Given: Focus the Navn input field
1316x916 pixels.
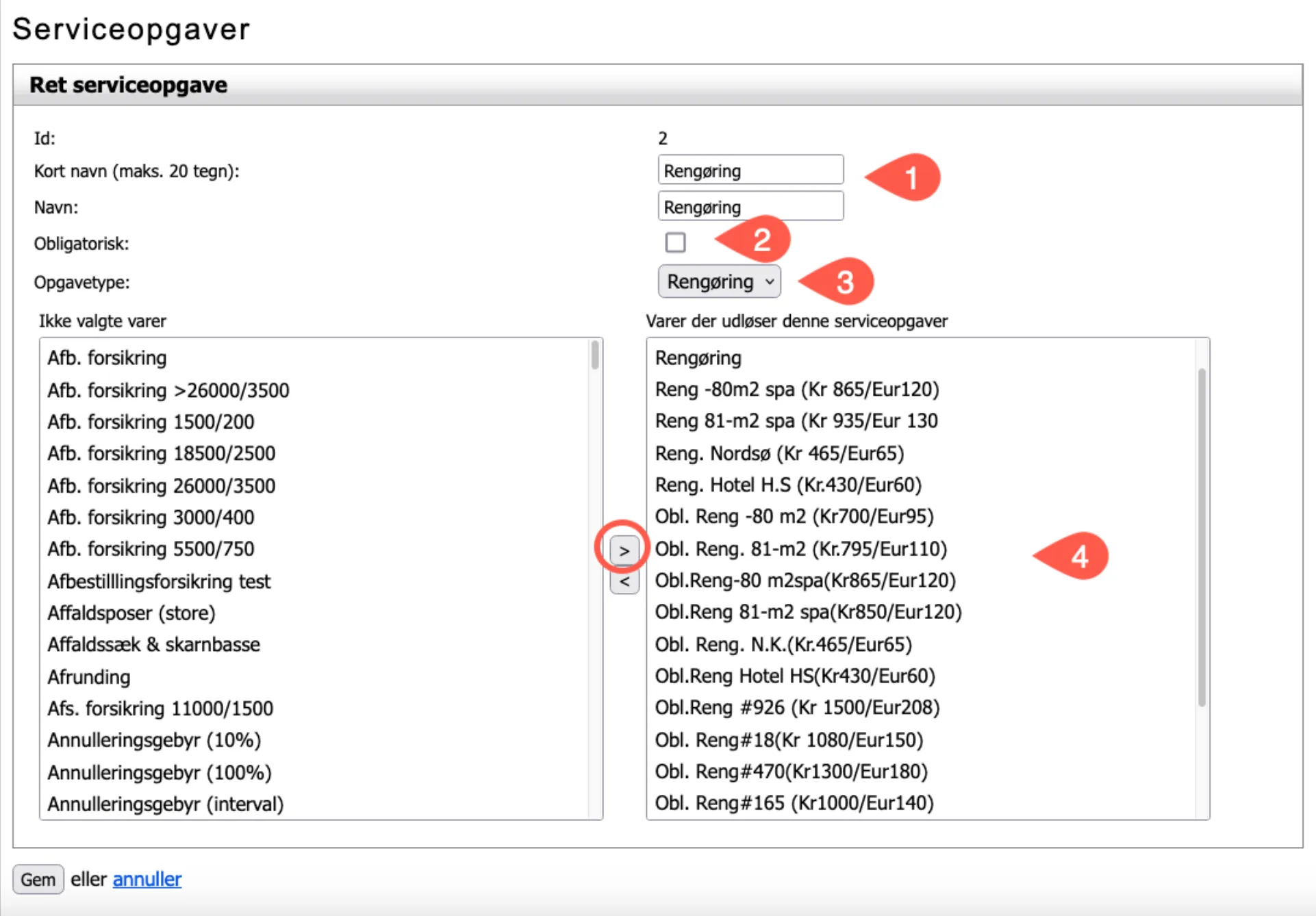Looking at the screenshot, I should pos(750,207).
